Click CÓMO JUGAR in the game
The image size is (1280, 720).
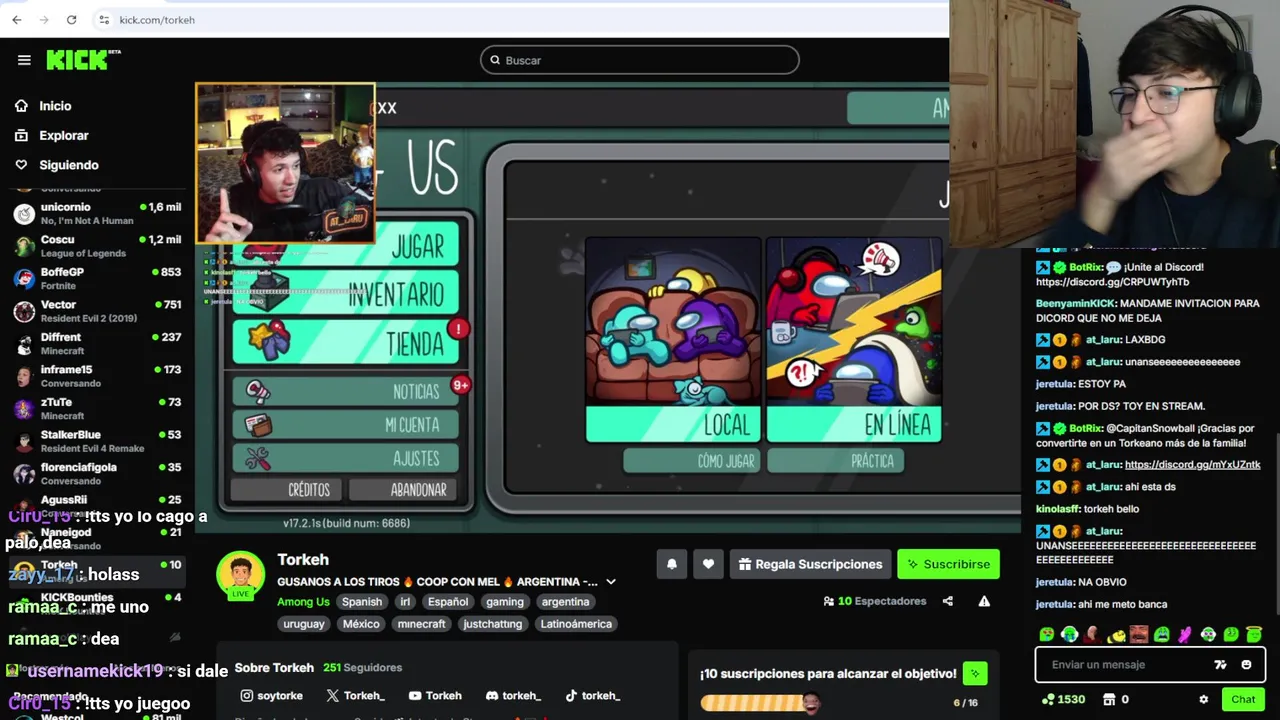[x=691, y=461]
